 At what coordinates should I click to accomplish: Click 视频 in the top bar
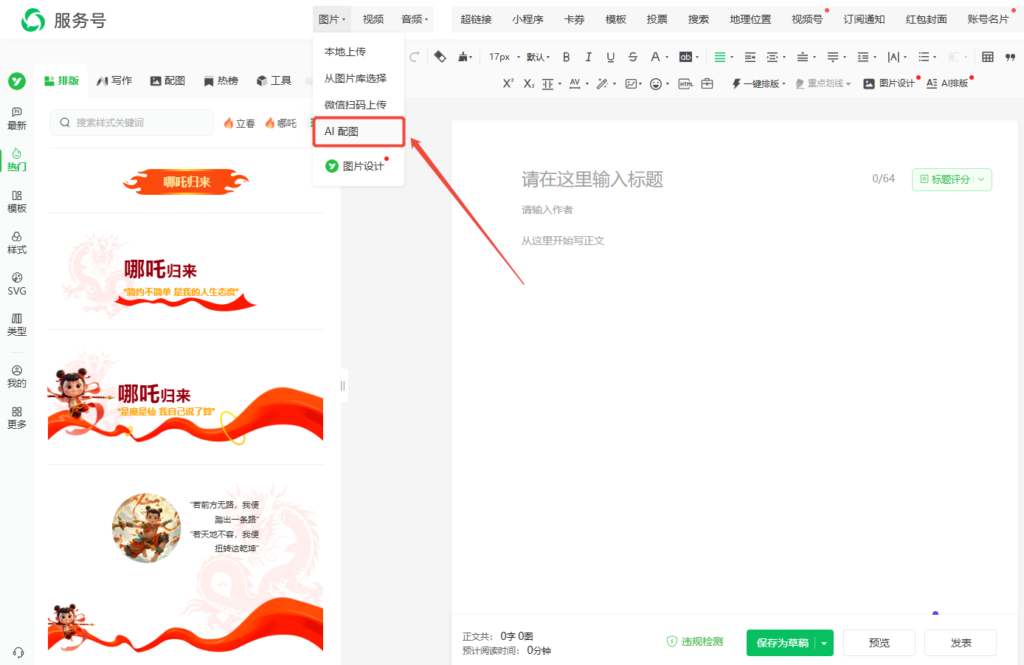point(373,20)
